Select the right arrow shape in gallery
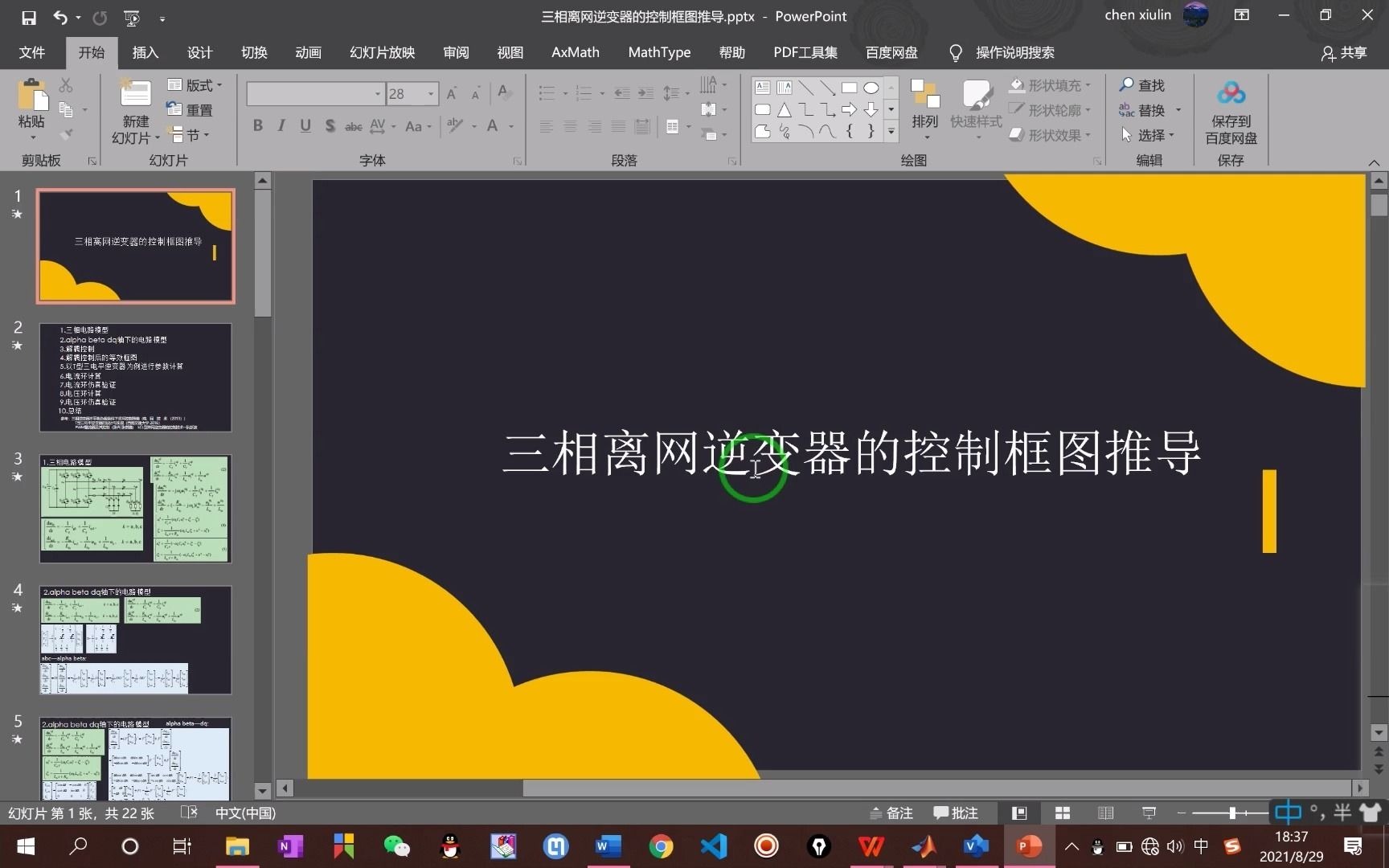Screen dimensions: 1389x868 tap(849, 109)
